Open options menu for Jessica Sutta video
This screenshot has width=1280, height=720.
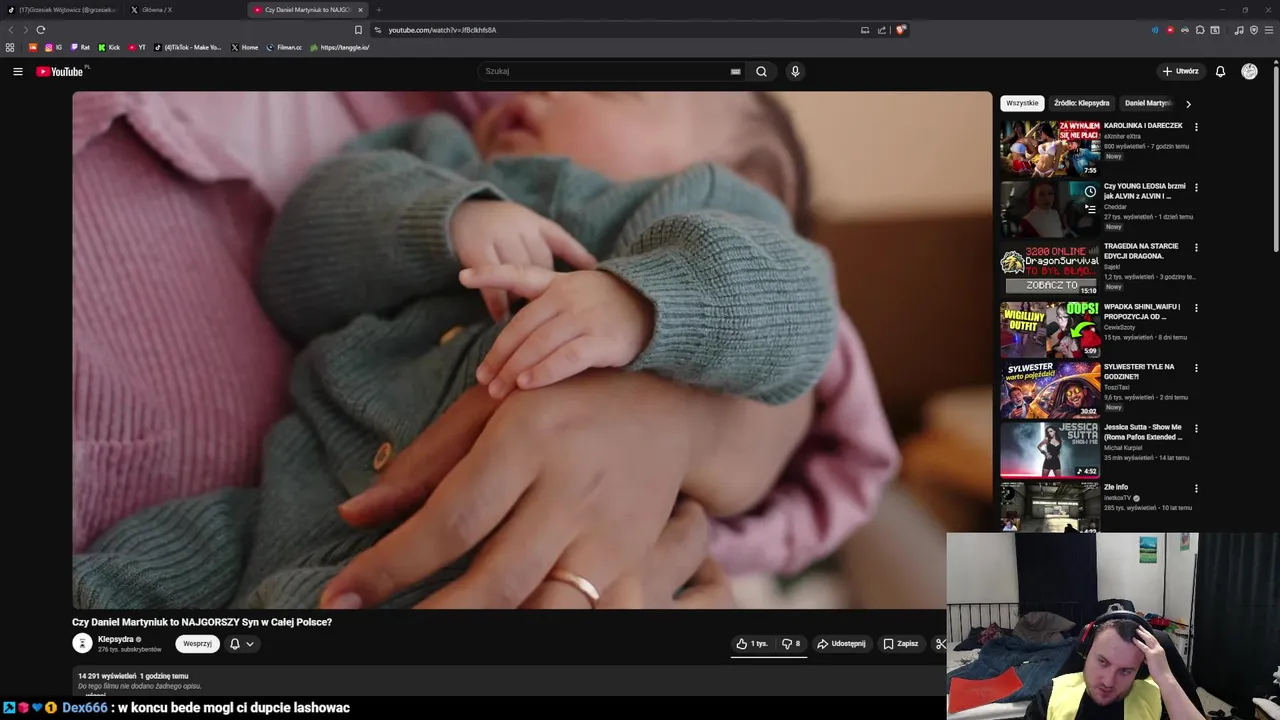(x=1196, y=428)
